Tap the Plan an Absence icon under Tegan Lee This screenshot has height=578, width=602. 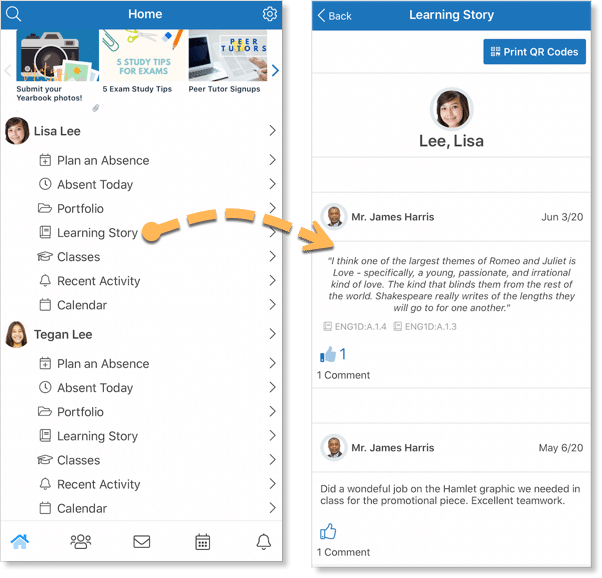45,363
